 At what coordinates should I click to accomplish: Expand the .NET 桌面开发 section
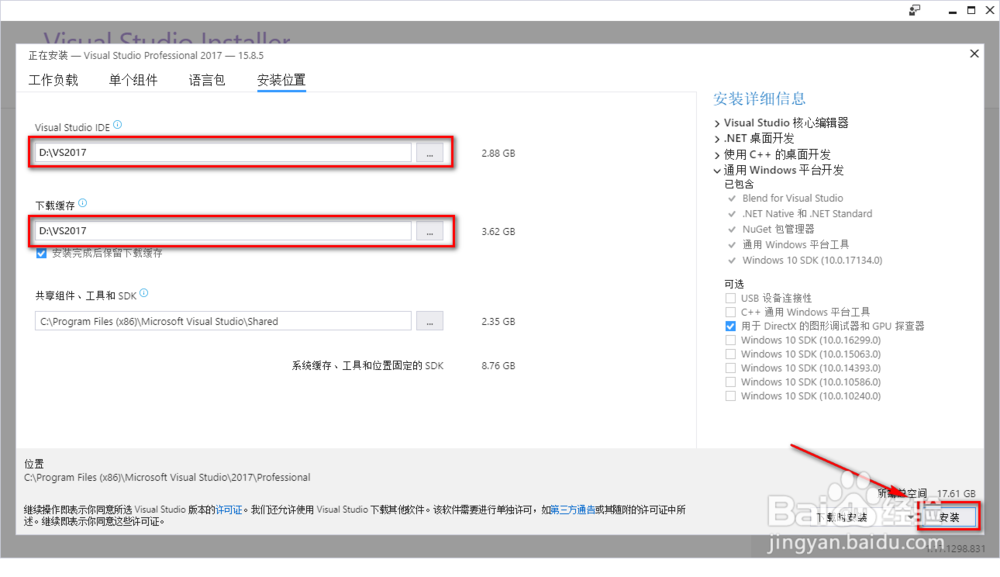tap(717, 139)
